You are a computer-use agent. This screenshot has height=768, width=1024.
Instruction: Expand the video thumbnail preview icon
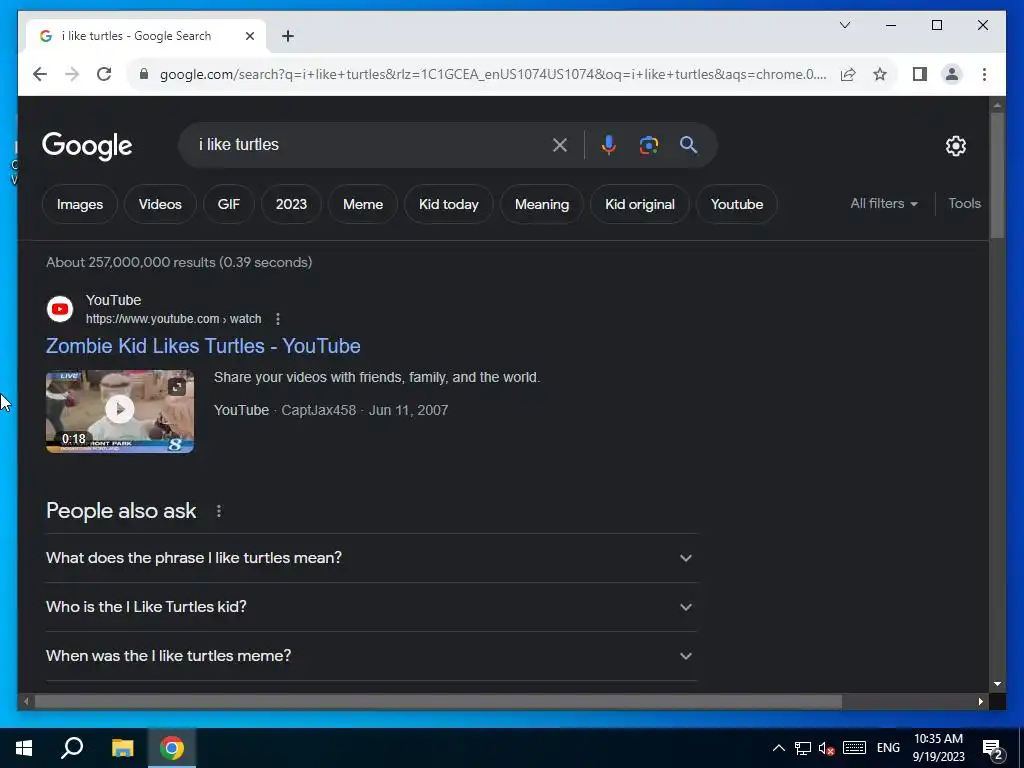(x=177, y=387)
